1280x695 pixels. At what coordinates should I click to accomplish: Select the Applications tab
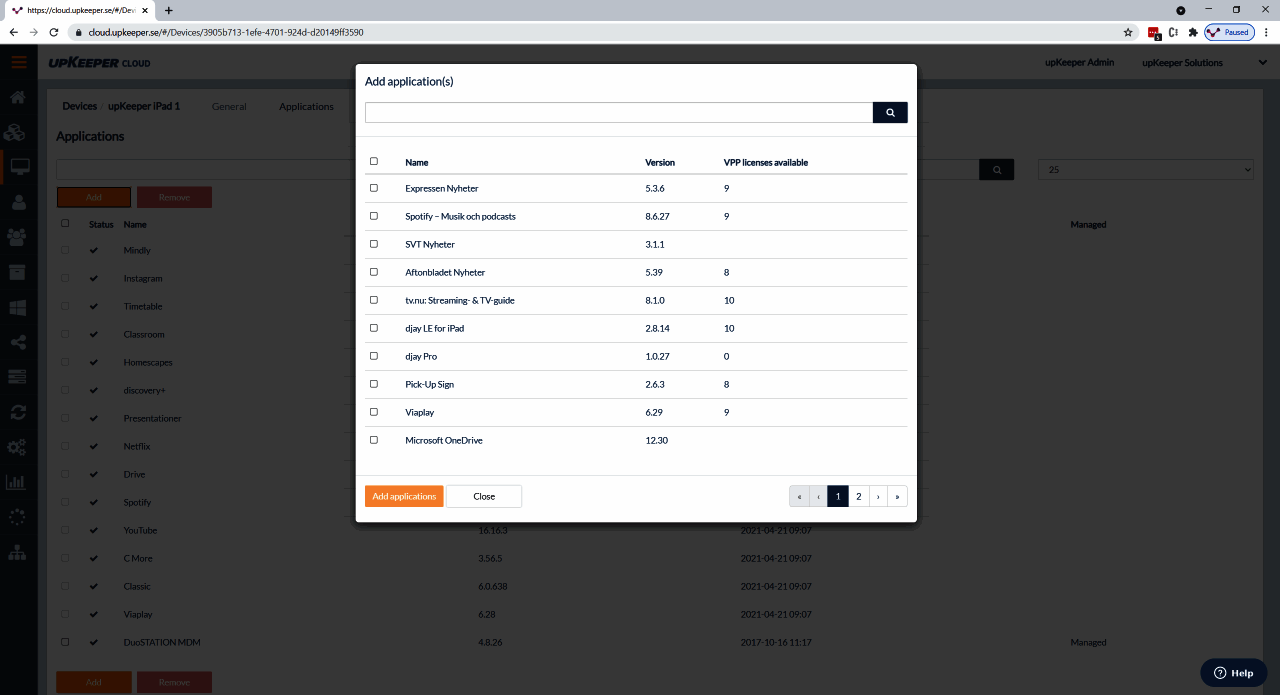tap(306, 106)
